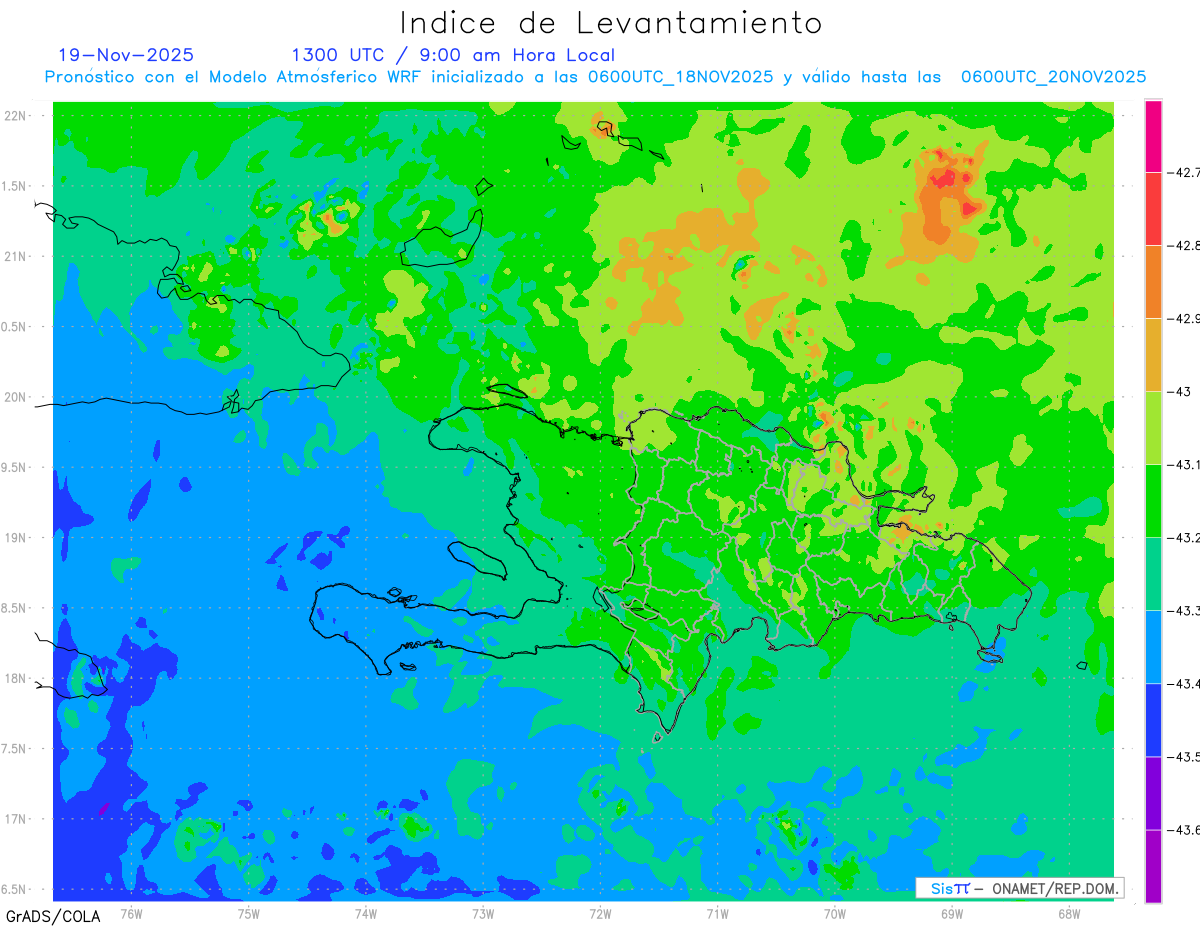Viewport: 1200px width, 927px height.
Task: Click the "73W" longitude label
Action: (483, 913)
